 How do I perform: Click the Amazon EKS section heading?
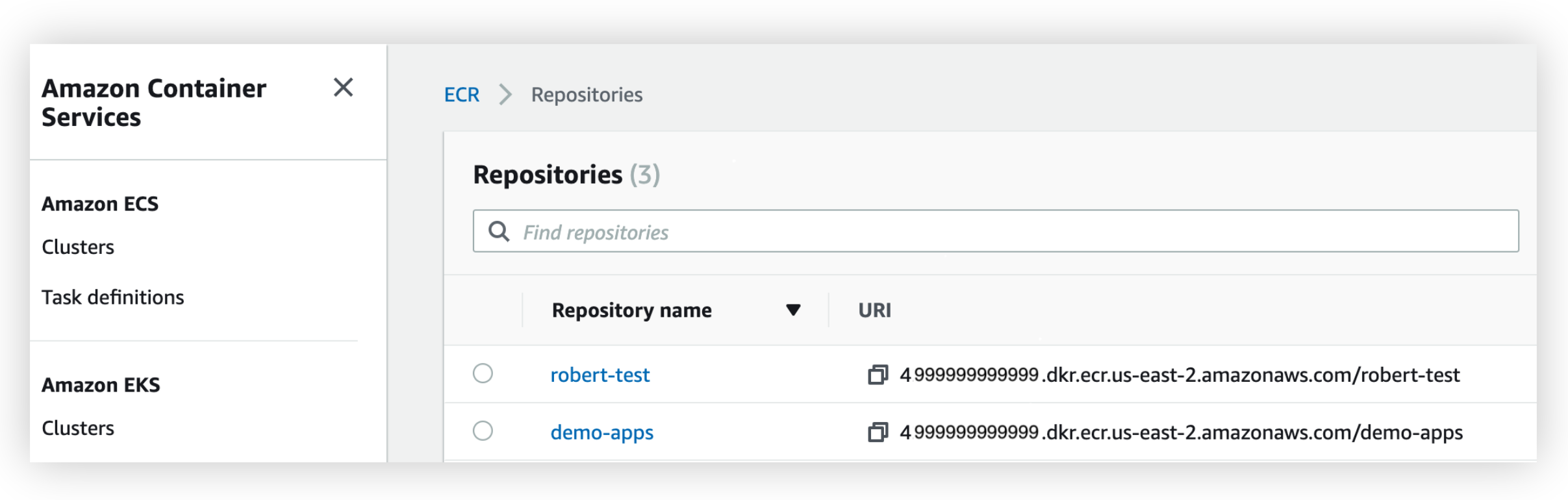tap(101, 385)
